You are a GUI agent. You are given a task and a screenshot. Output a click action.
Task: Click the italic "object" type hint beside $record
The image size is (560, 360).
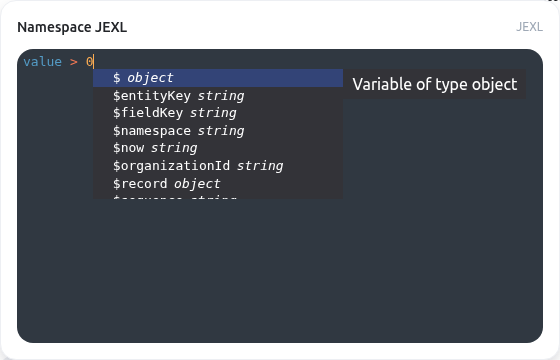tap(197, 184)
